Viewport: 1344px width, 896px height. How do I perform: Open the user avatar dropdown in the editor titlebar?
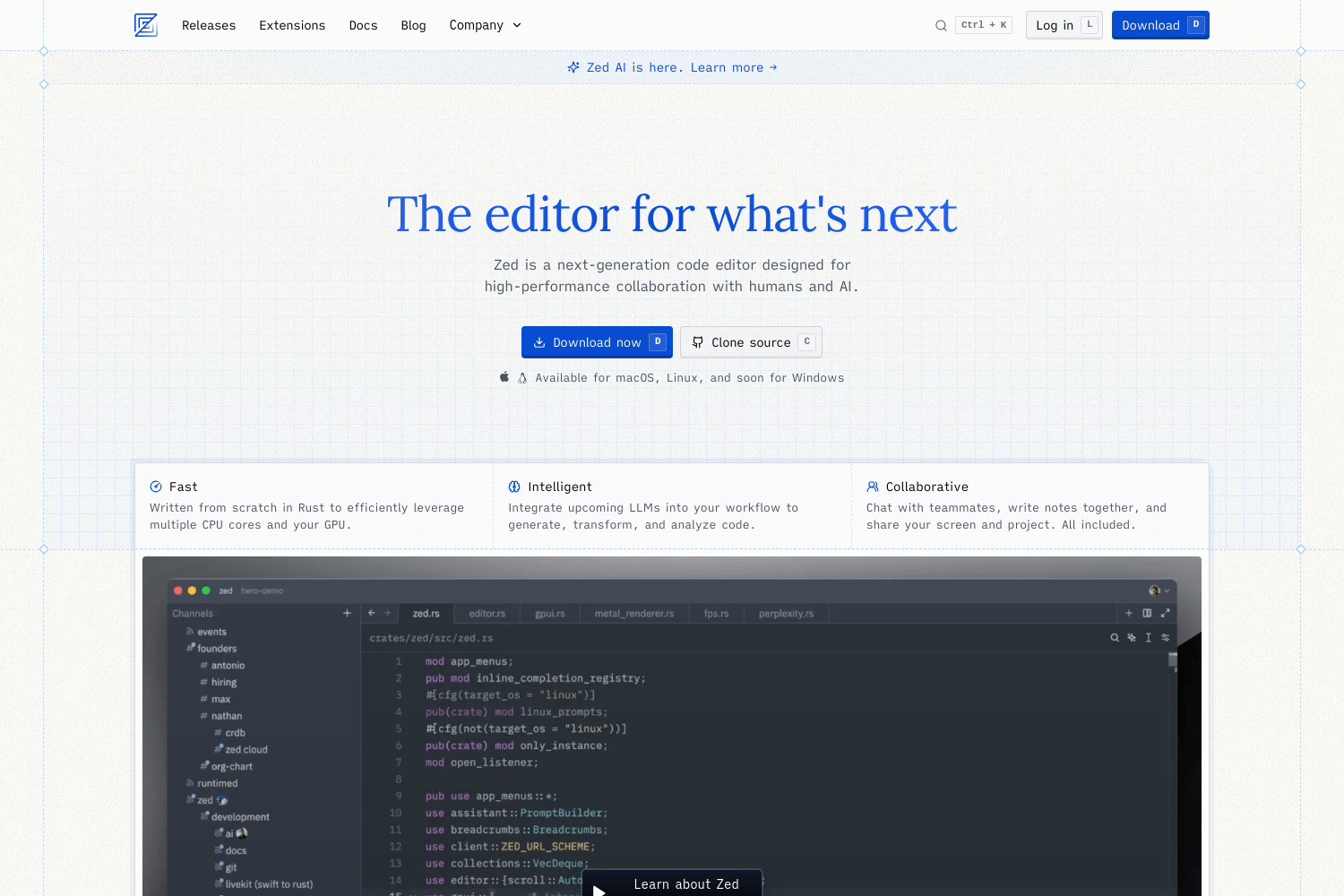pyautogui.click(x=1159, y=590)
